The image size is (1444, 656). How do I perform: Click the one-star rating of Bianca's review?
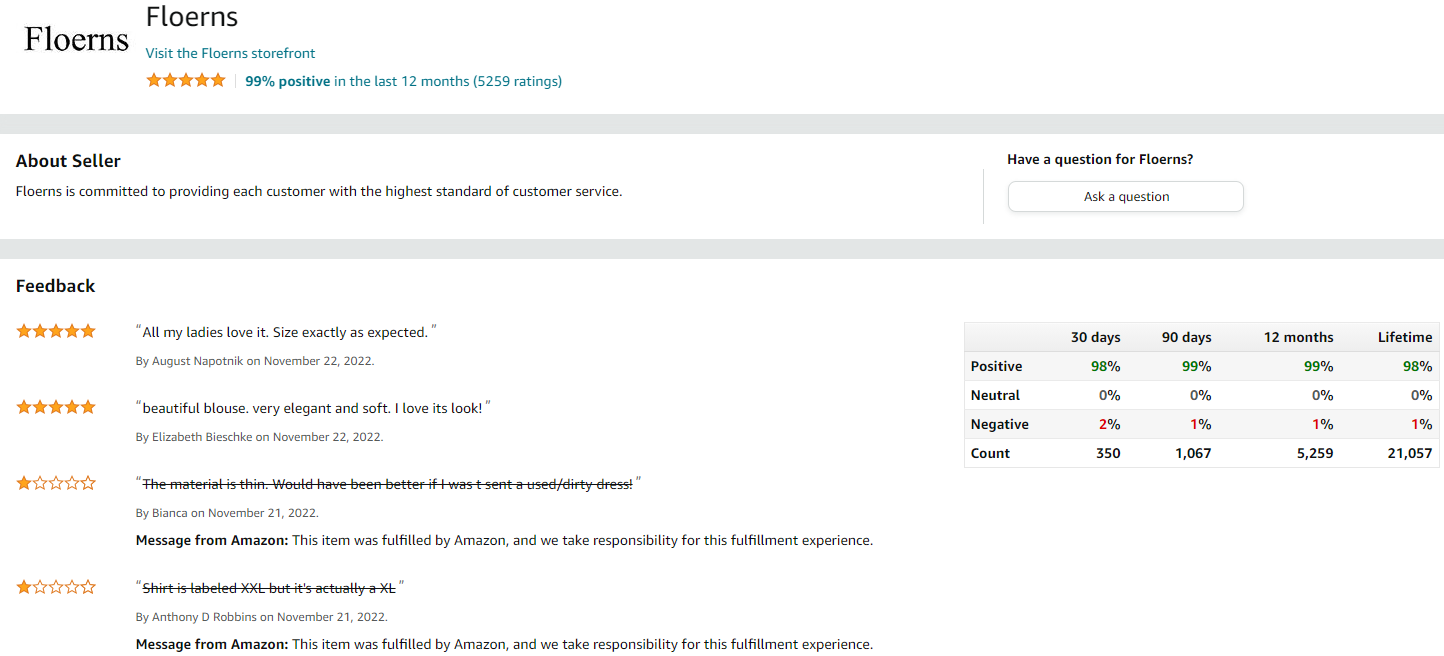(x=56, y=483)
